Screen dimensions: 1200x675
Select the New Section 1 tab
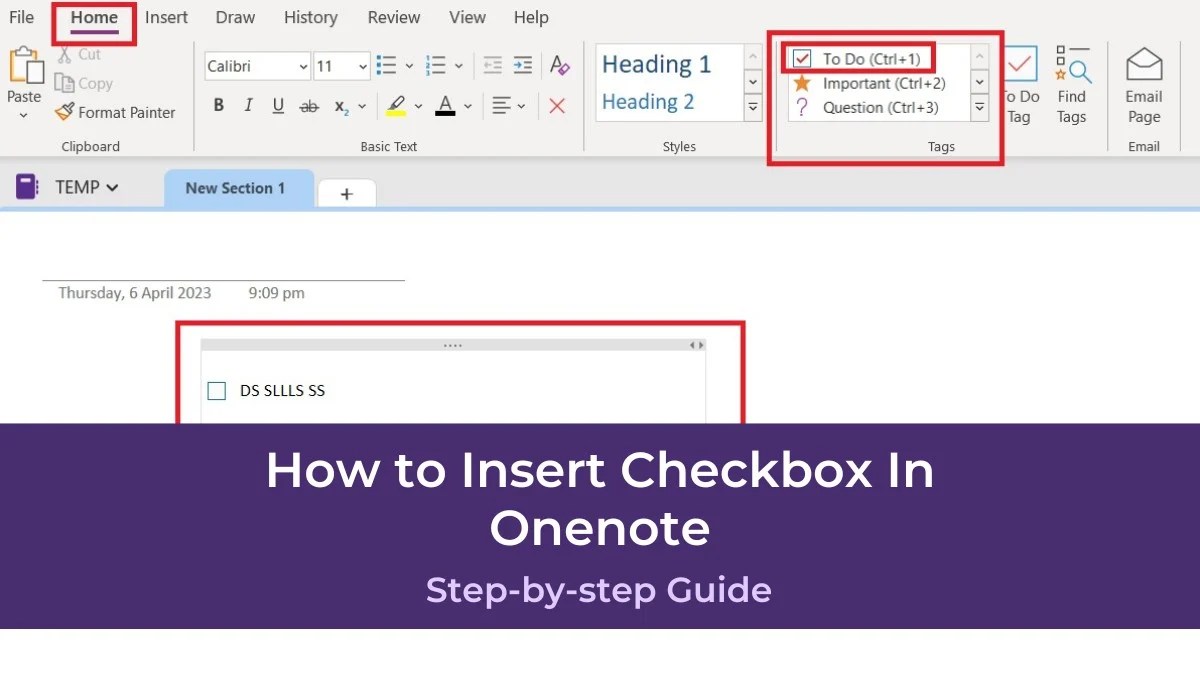click(238, 188)
